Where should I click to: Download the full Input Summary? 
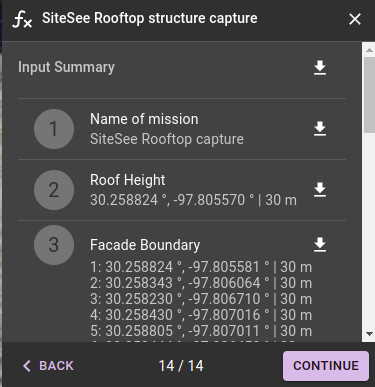tap(320, 68)
